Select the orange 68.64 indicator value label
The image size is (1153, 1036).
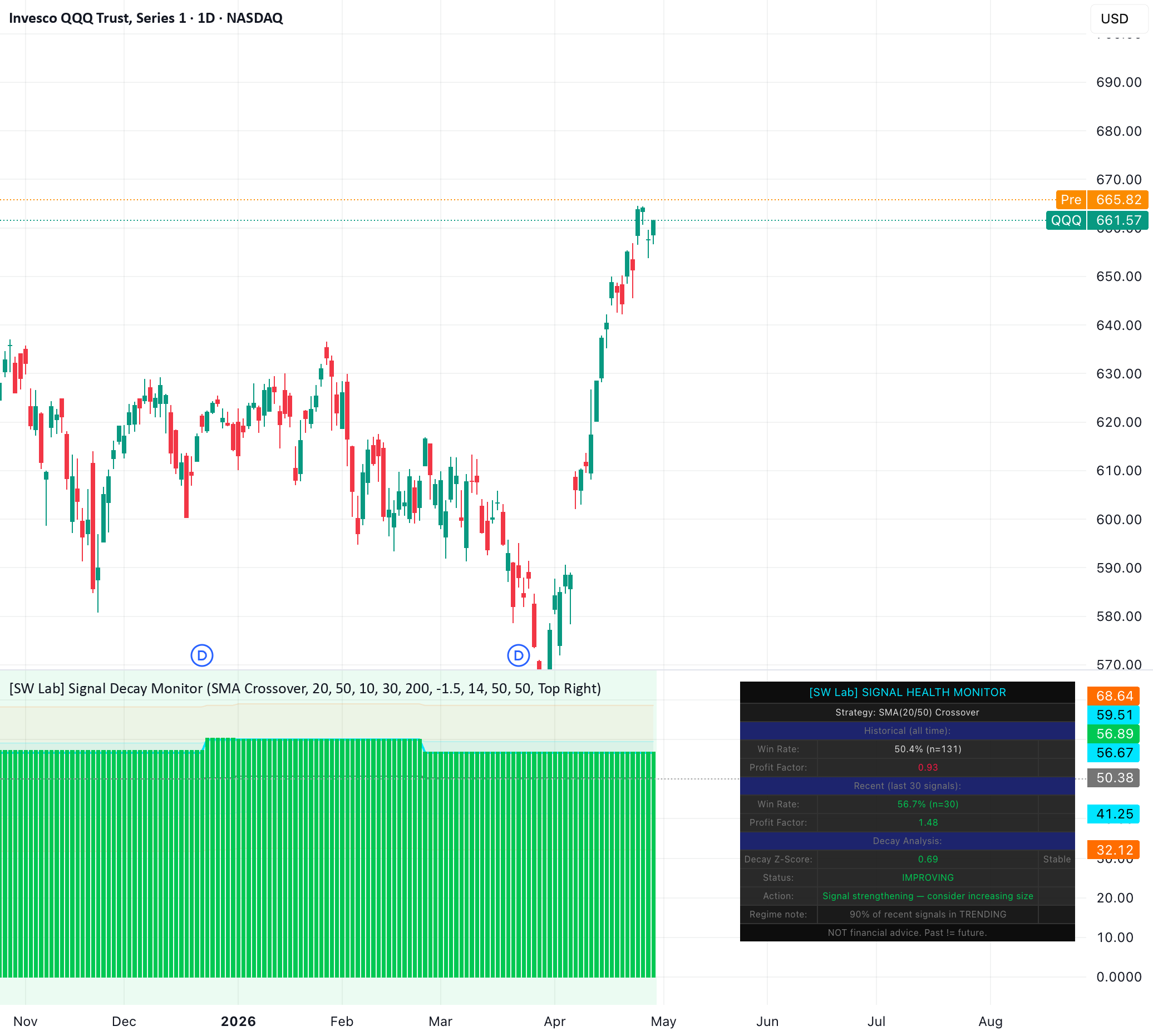tap(1113, 695)
